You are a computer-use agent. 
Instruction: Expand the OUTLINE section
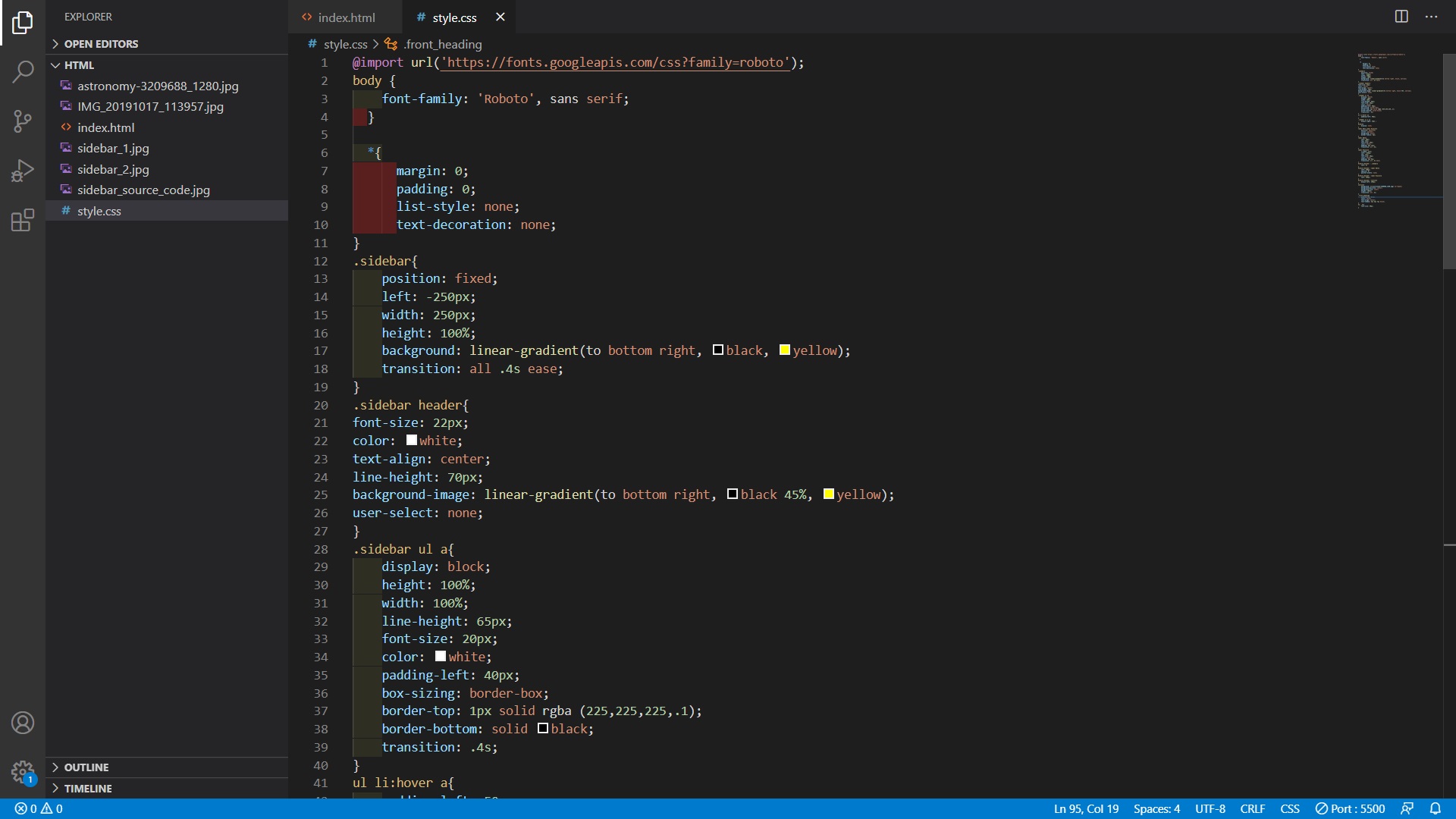[167, 767]
